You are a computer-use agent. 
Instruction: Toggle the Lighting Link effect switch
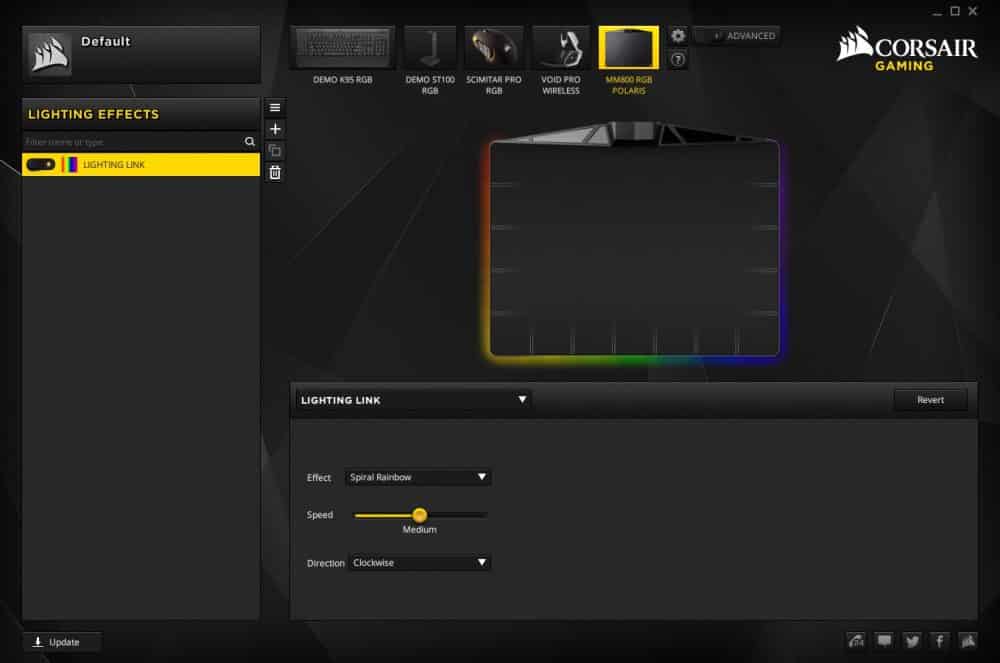click(41, 164)
